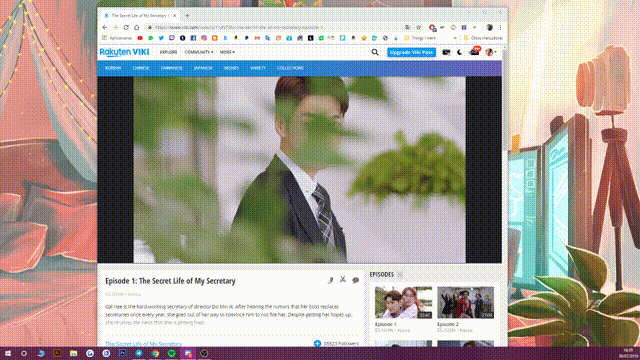Click the page's vertical scrollbar

tap(505, 196)
